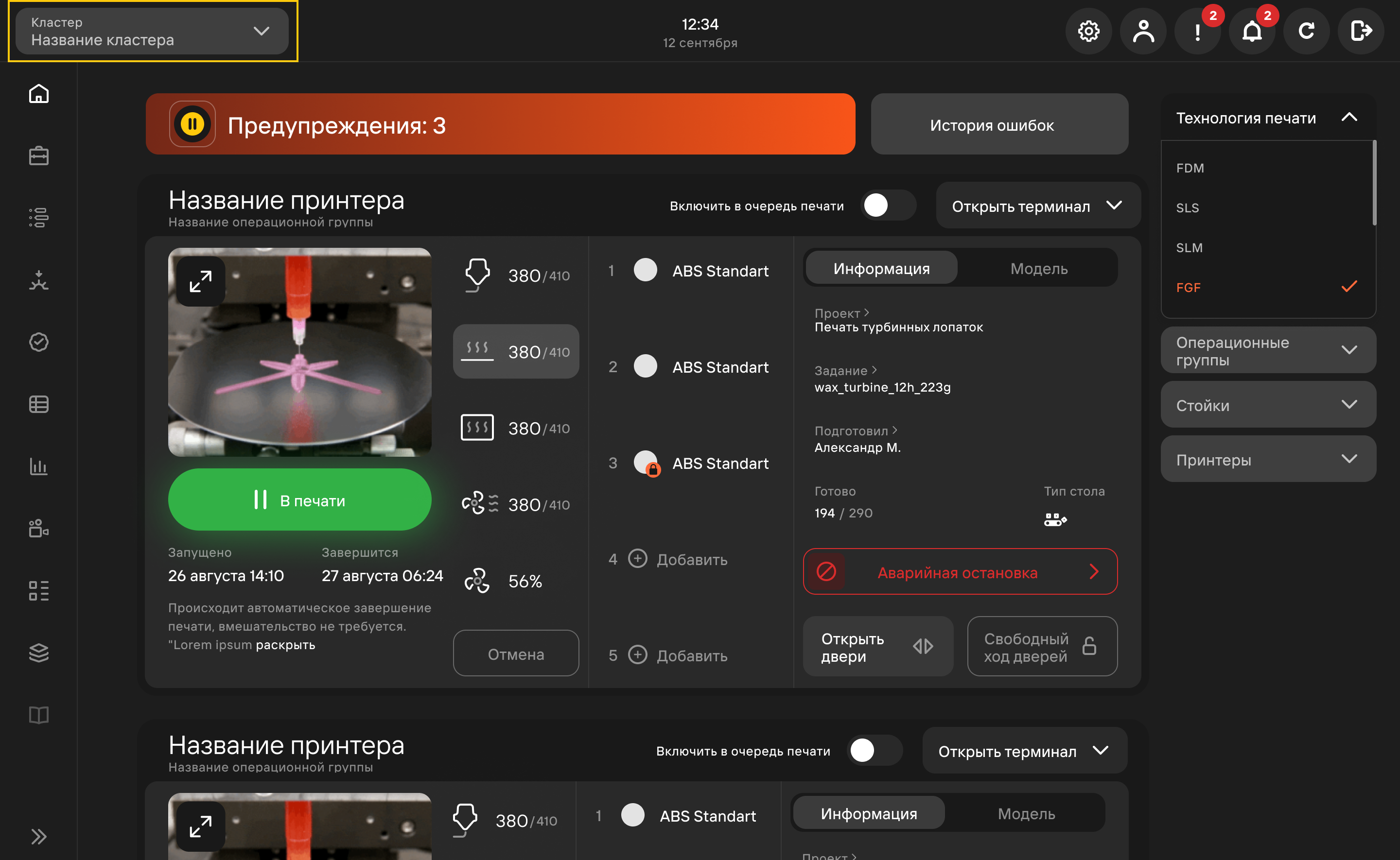
Task: Switch to Модель tab of first printer
Action: tap(1039, 269)
